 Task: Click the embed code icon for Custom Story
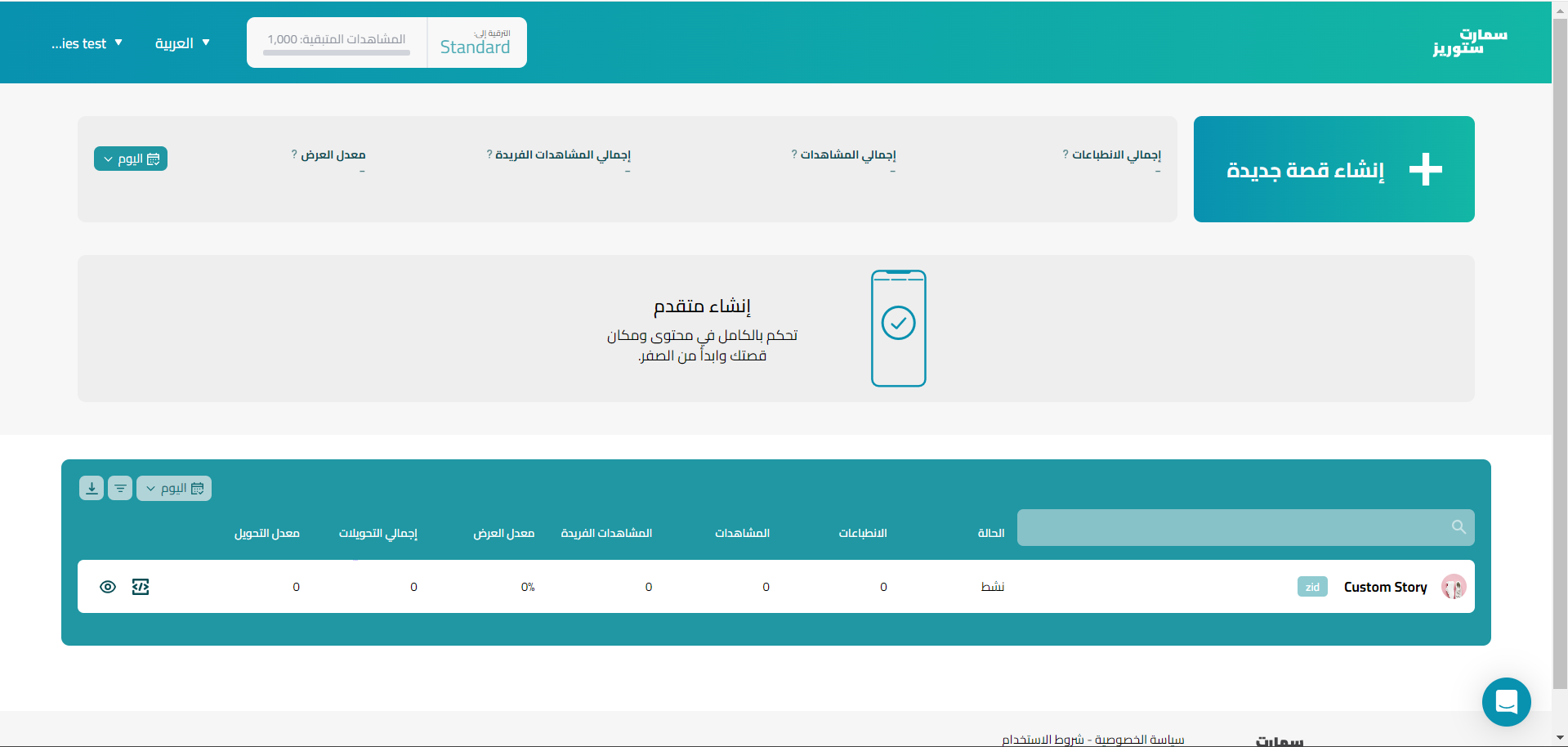click(x=141, y=587)
